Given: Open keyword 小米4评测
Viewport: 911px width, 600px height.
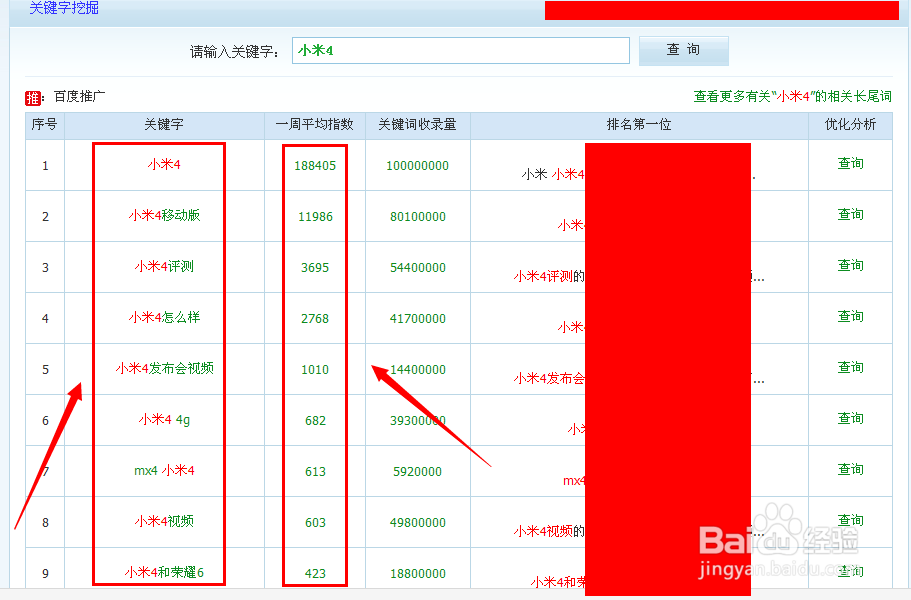Looking at the screenshot, I should 164,267.
